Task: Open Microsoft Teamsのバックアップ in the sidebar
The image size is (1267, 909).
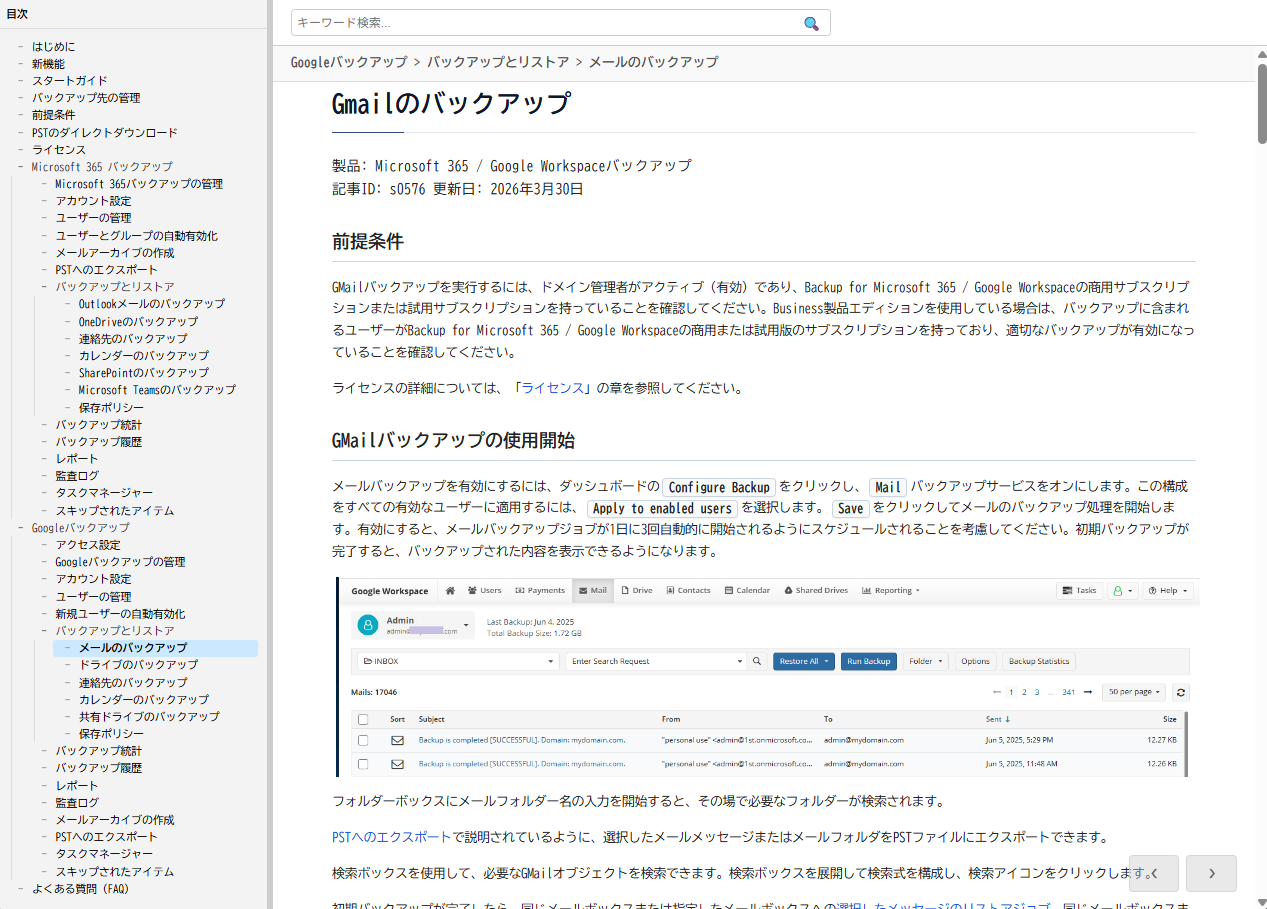Action: tap(157, 390)
